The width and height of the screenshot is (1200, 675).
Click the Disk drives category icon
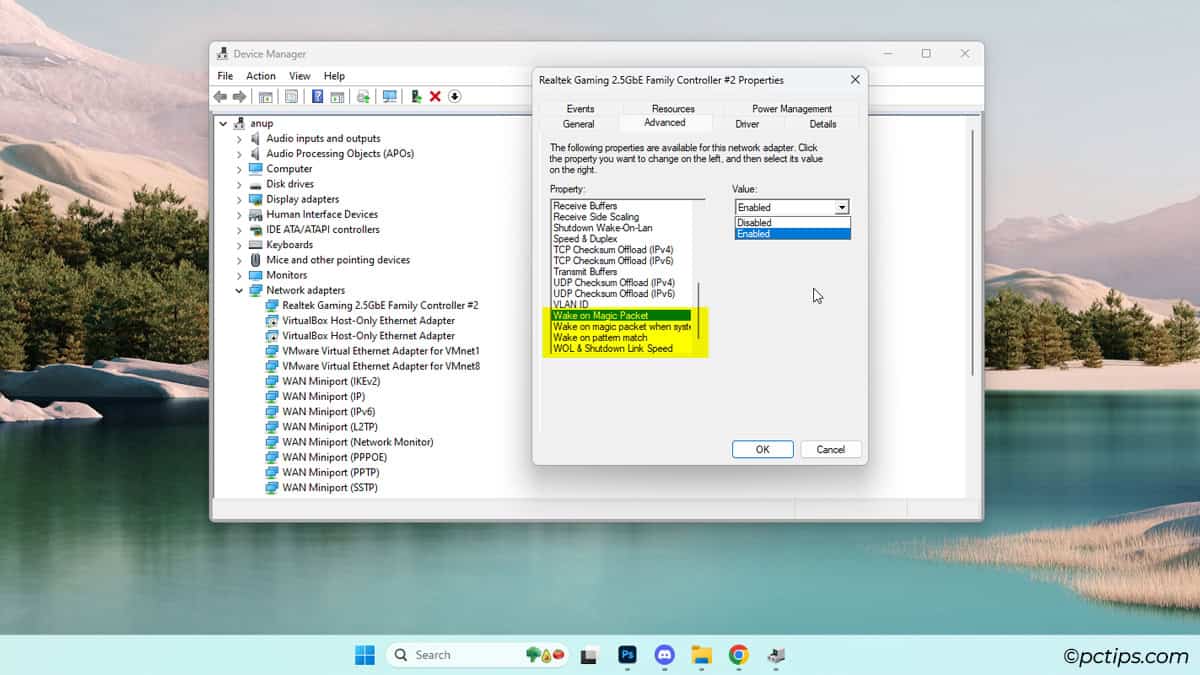pyautogui.click(x=256, y=184)
